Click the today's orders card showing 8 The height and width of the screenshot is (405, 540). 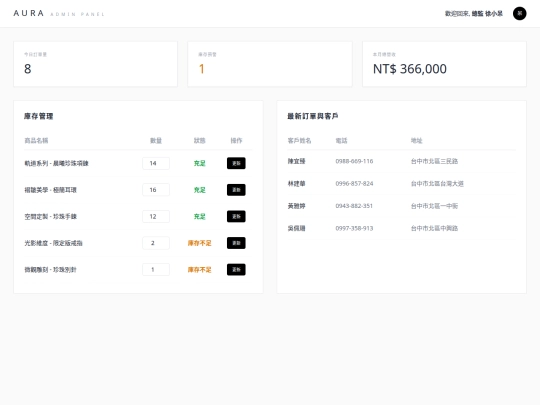click(95, 64)
